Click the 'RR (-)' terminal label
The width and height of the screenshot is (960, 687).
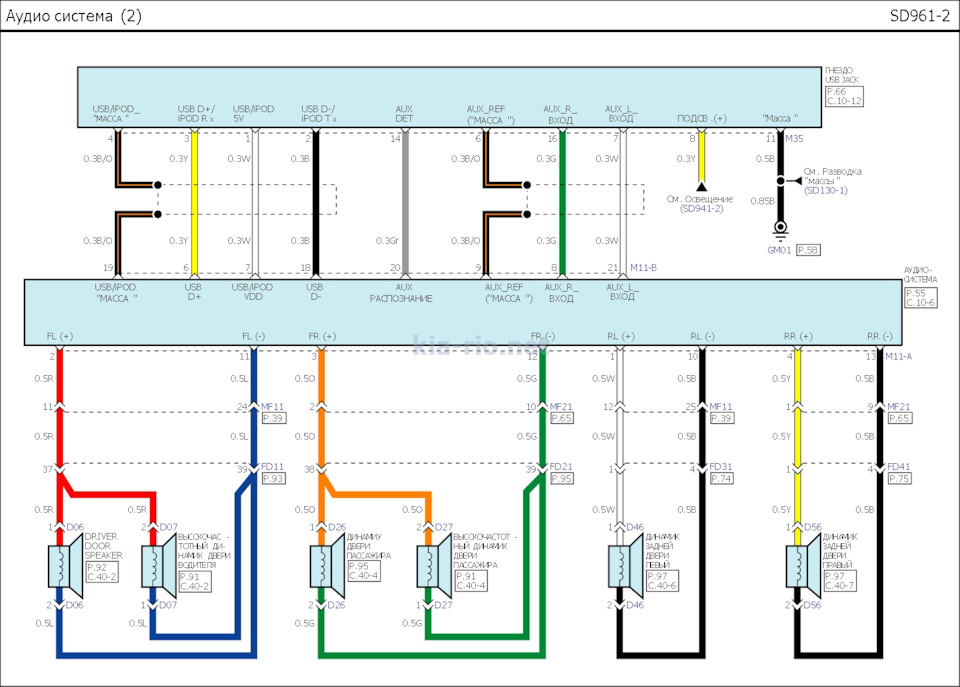tap(880, 336)
